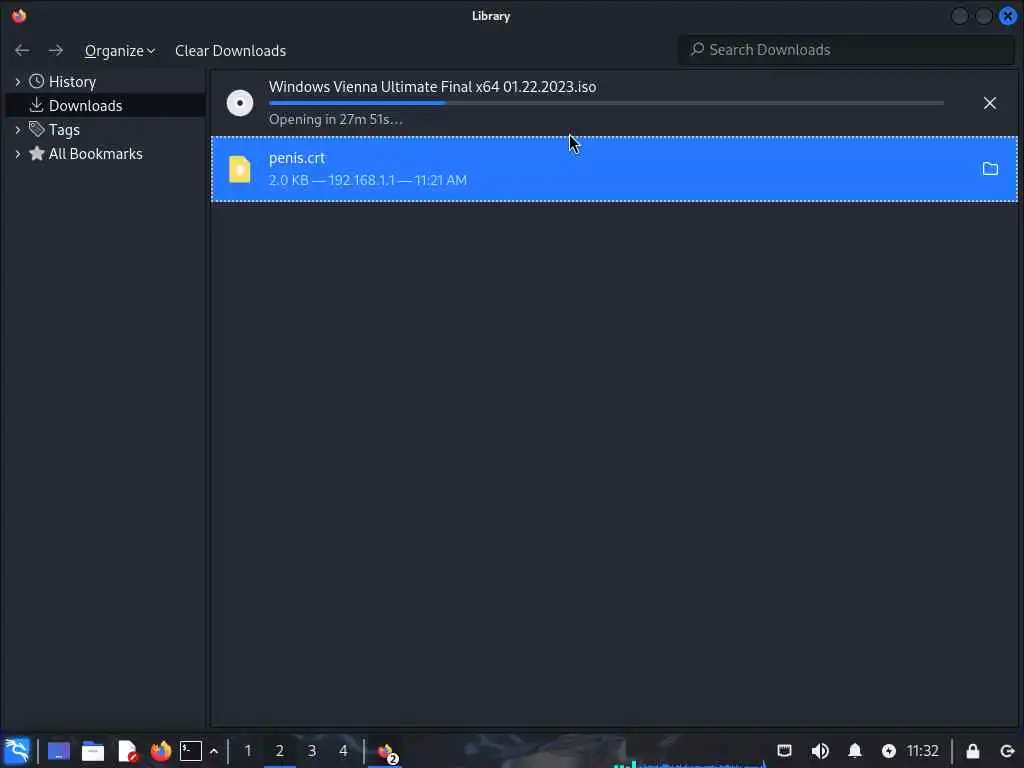Click the Windows Vienna ISO file name
The image size is (1024, 768).
click(432, 87)
